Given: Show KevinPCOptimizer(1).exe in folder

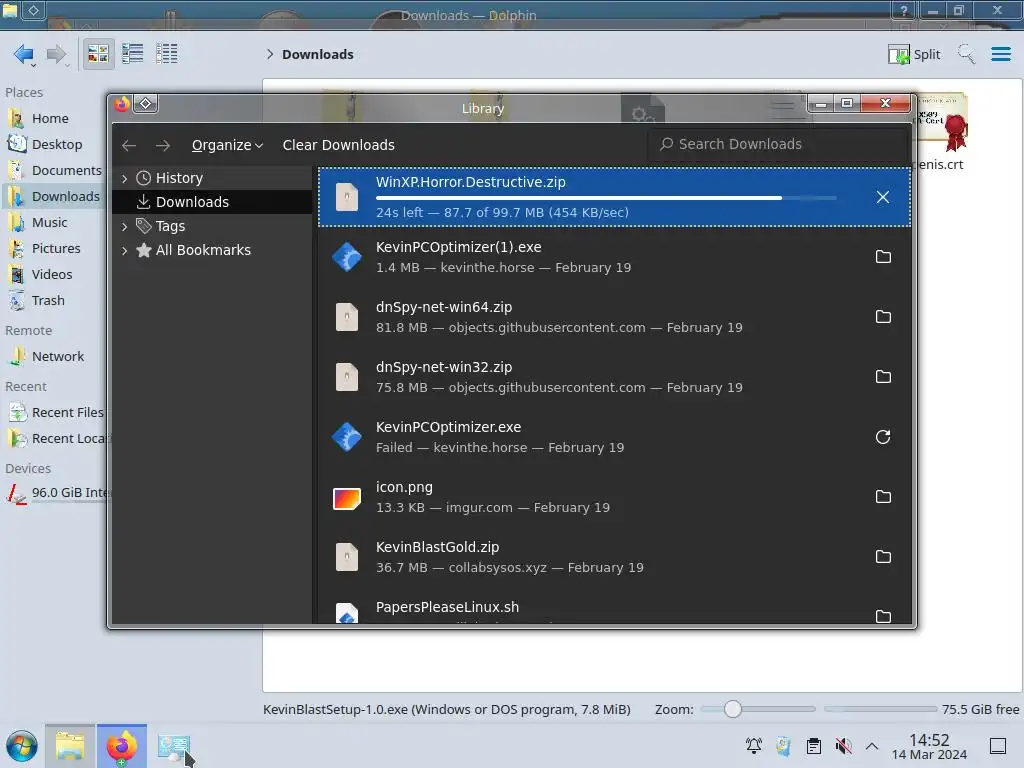Looking at the screenshot, I should (883, 257).
